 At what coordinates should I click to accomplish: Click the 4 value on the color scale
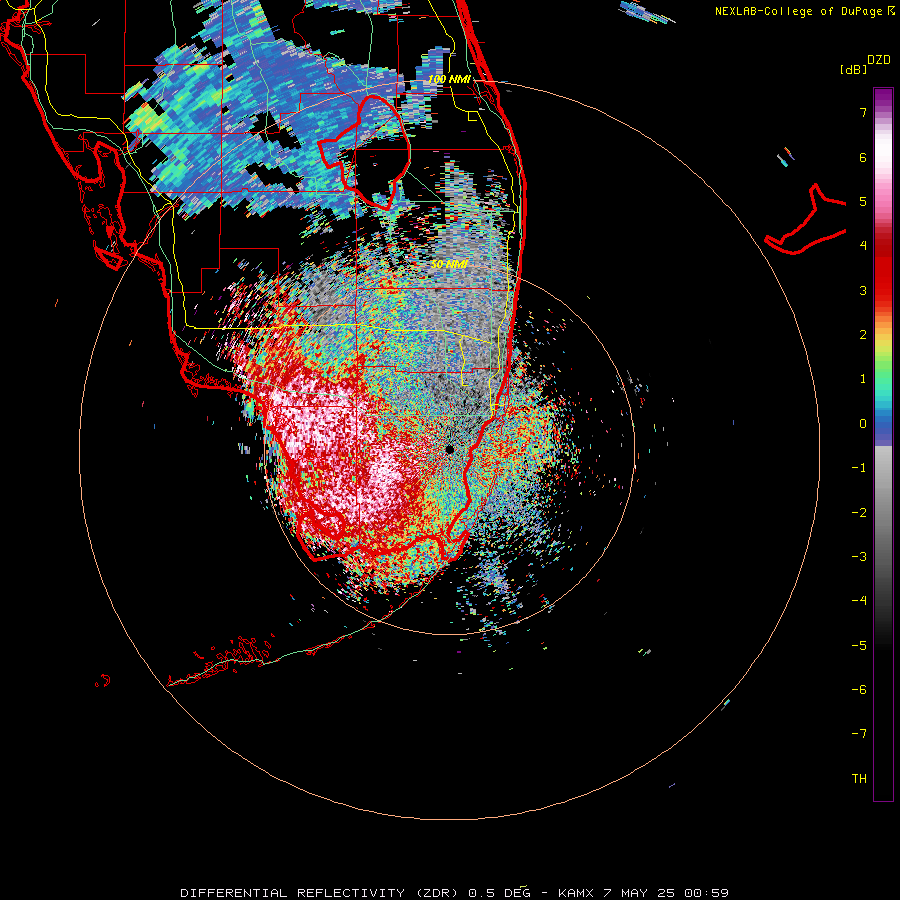point(863,246)
